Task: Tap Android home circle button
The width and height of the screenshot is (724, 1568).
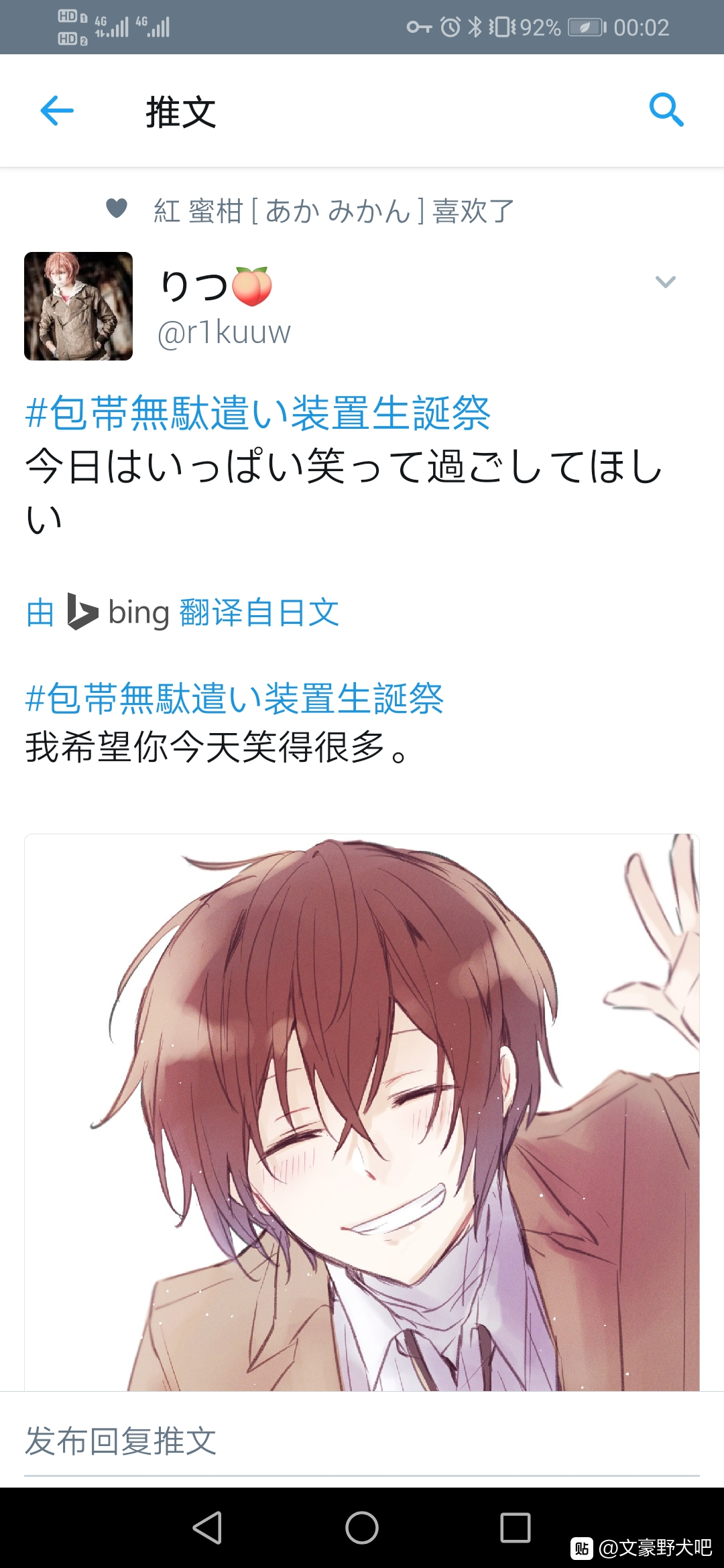Action: click(x=362, y=1528)
